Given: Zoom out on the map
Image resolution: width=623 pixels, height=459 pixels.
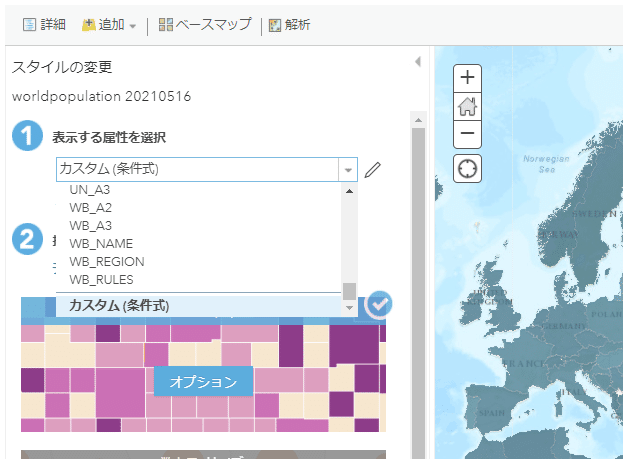Looking at the screenshot, I should (x=467, y=134).
